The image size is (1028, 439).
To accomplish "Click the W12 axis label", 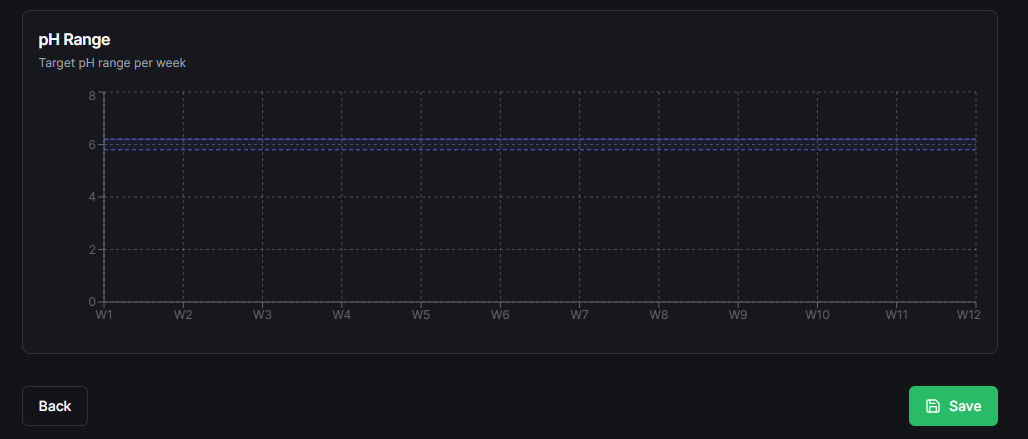I will click(968, 315).
